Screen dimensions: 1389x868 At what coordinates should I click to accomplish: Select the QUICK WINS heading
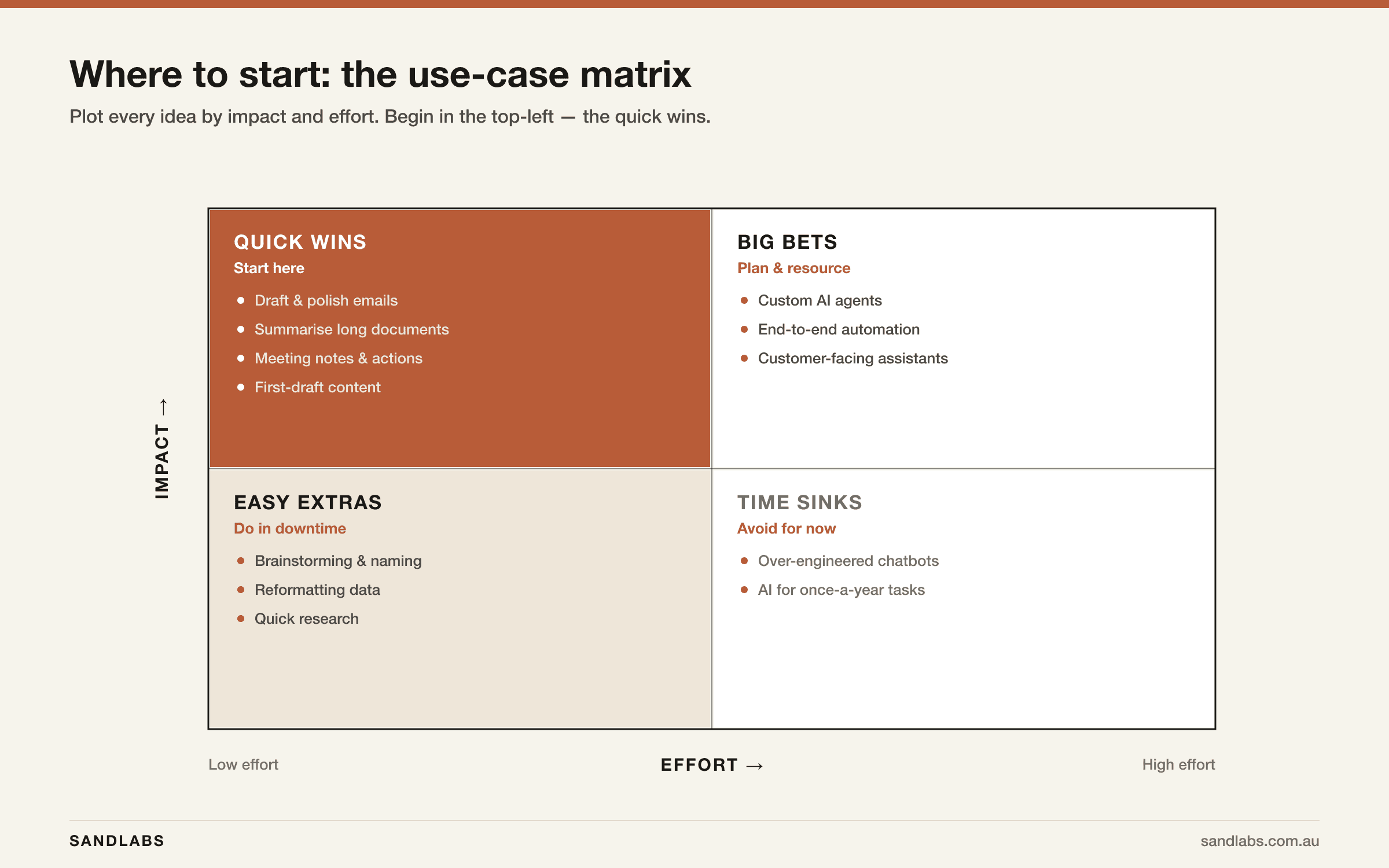(300, 242)
